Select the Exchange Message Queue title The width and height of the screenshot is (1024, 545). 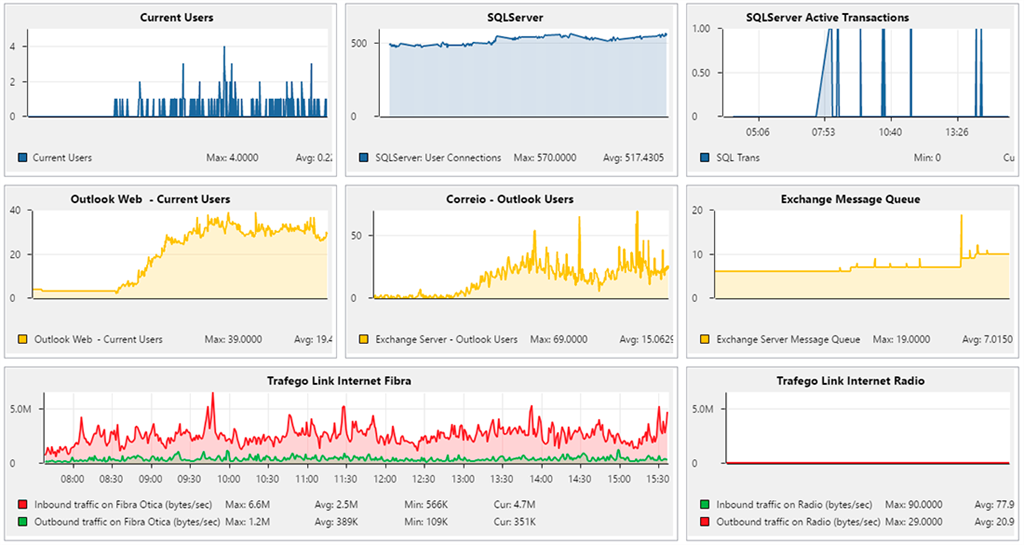(850, 199)
